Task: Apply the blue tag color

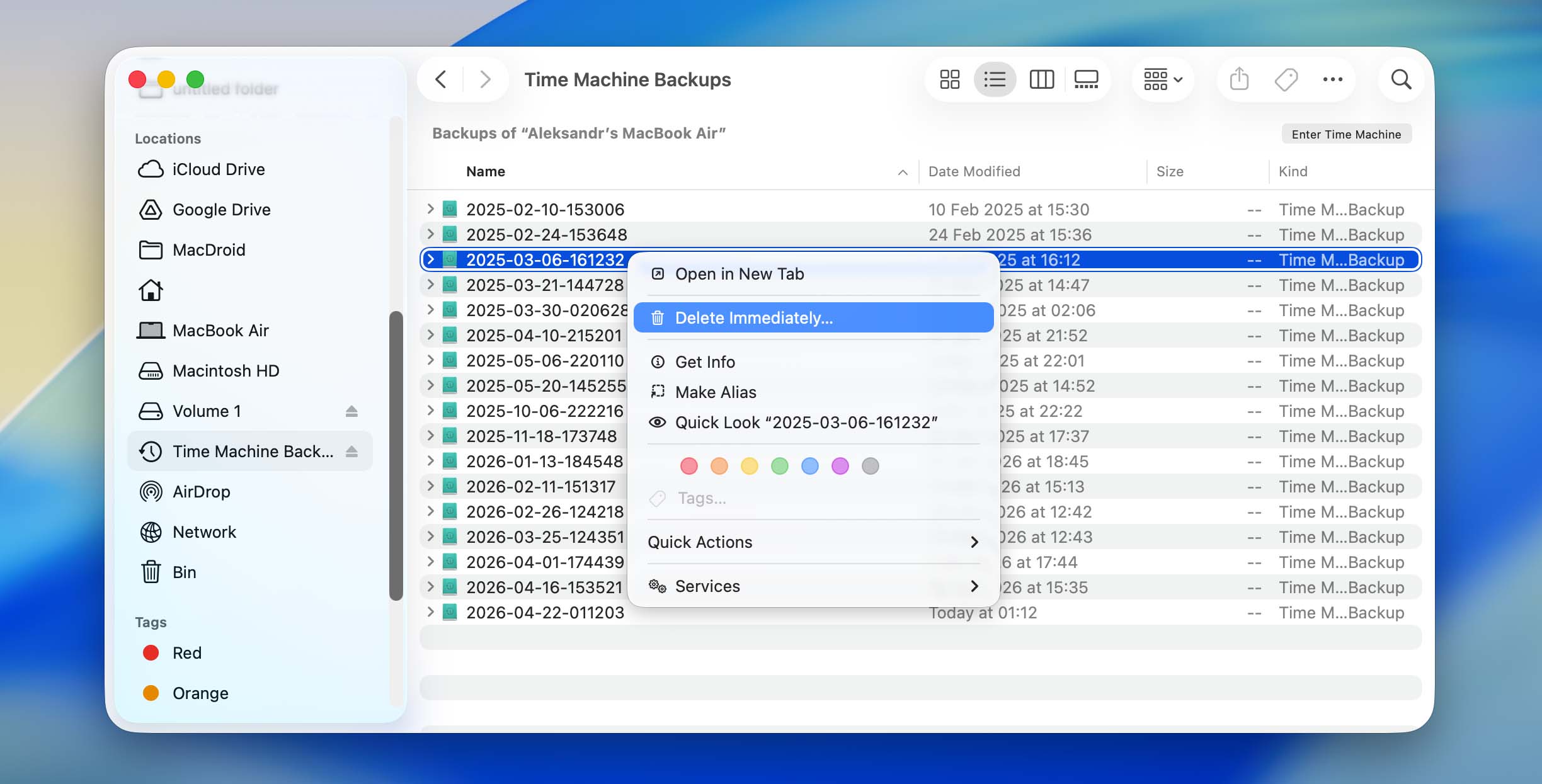Action: tap(809, 466)
